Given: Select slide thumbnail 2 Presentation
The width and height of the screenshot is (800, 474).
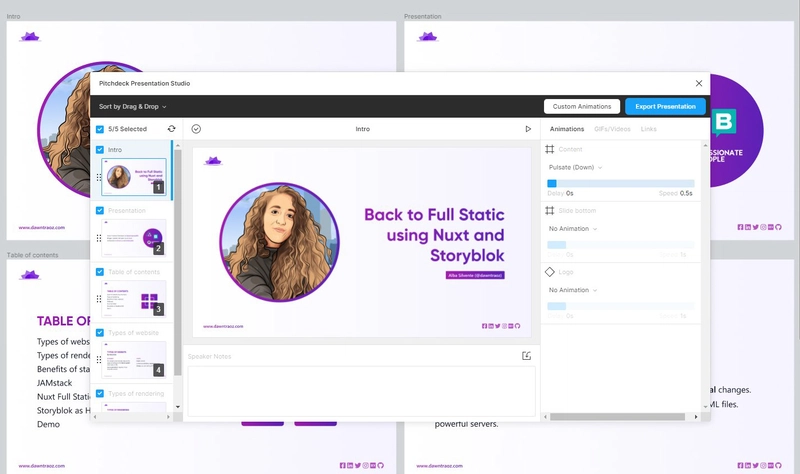Looking at the screenshot, I should tap(134, 238).
